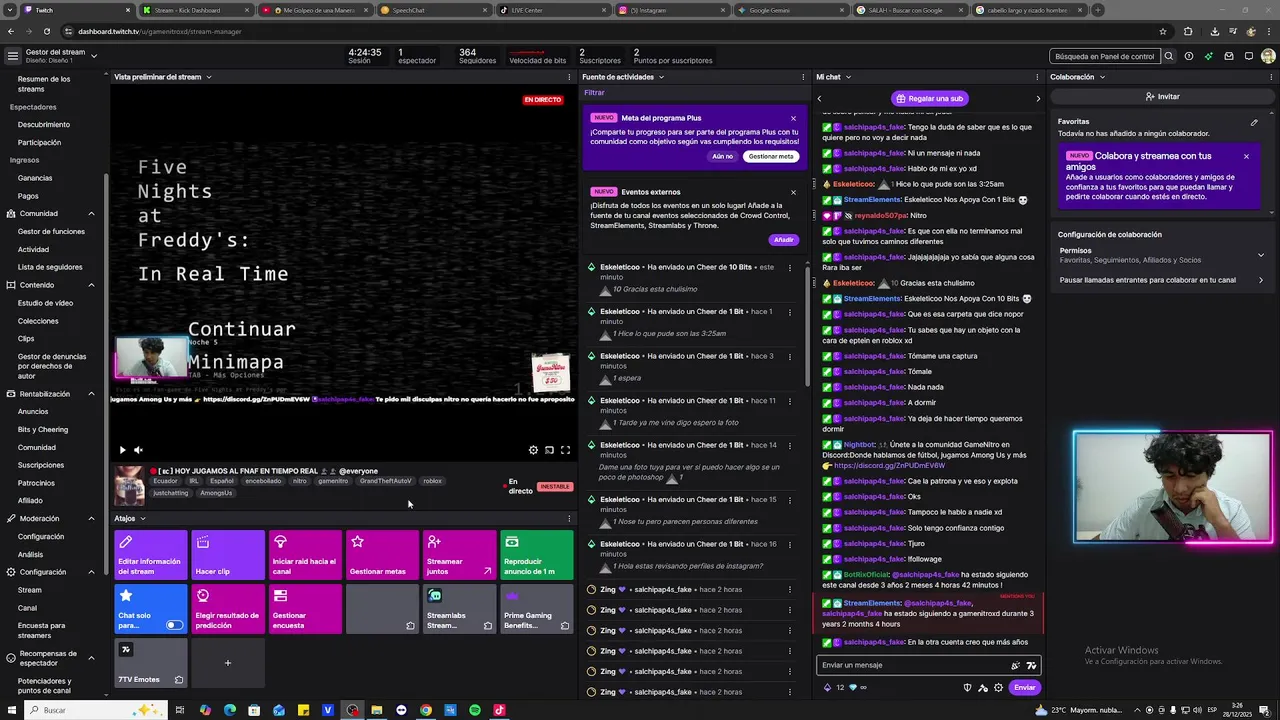Viewport: 1280px width, 720px height.
Task: Go to Lista de seguidores
Action: point(50,267)
